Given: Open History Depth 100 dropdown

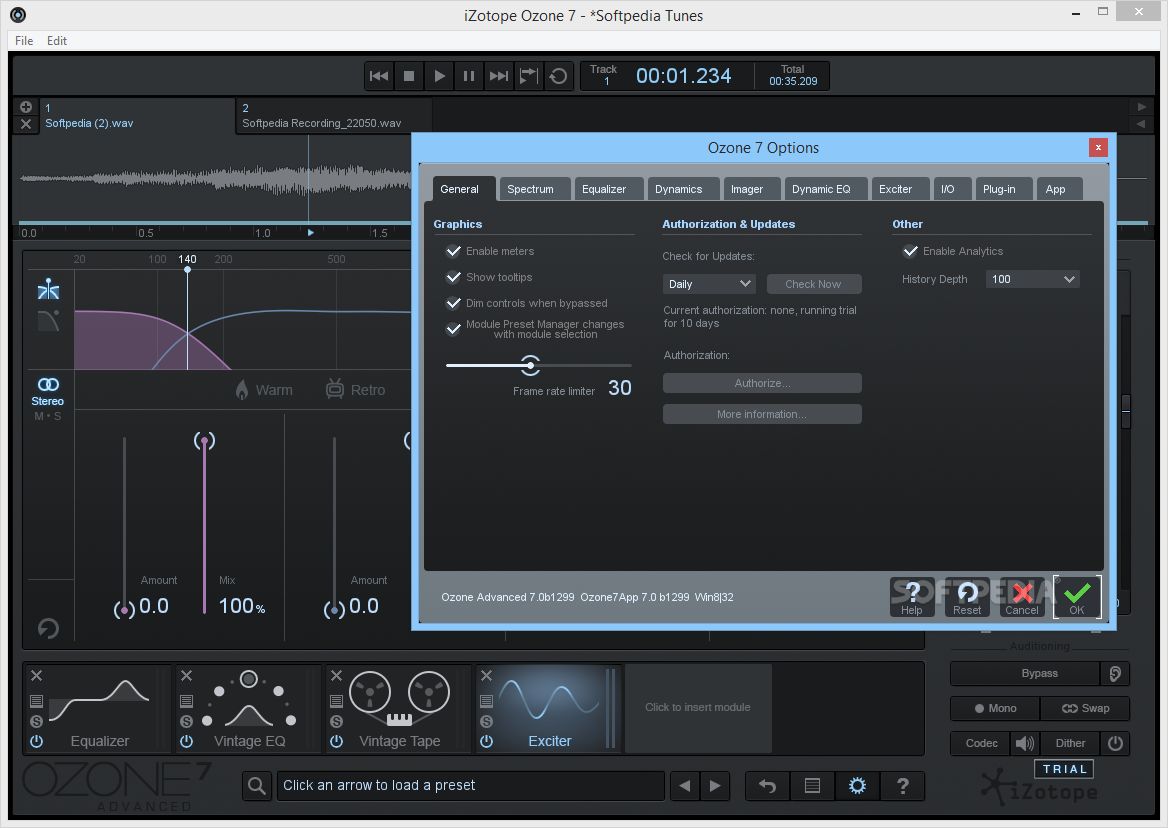Looking at the screenshot, I should coord(1032,279).
